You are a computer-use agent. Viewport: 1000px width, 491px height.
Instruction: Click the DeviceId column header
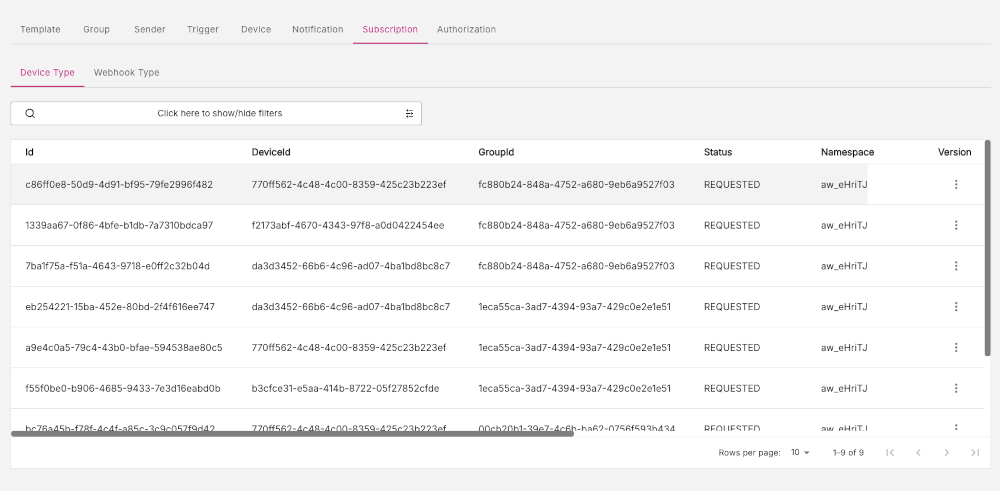(x=271, y=152)
